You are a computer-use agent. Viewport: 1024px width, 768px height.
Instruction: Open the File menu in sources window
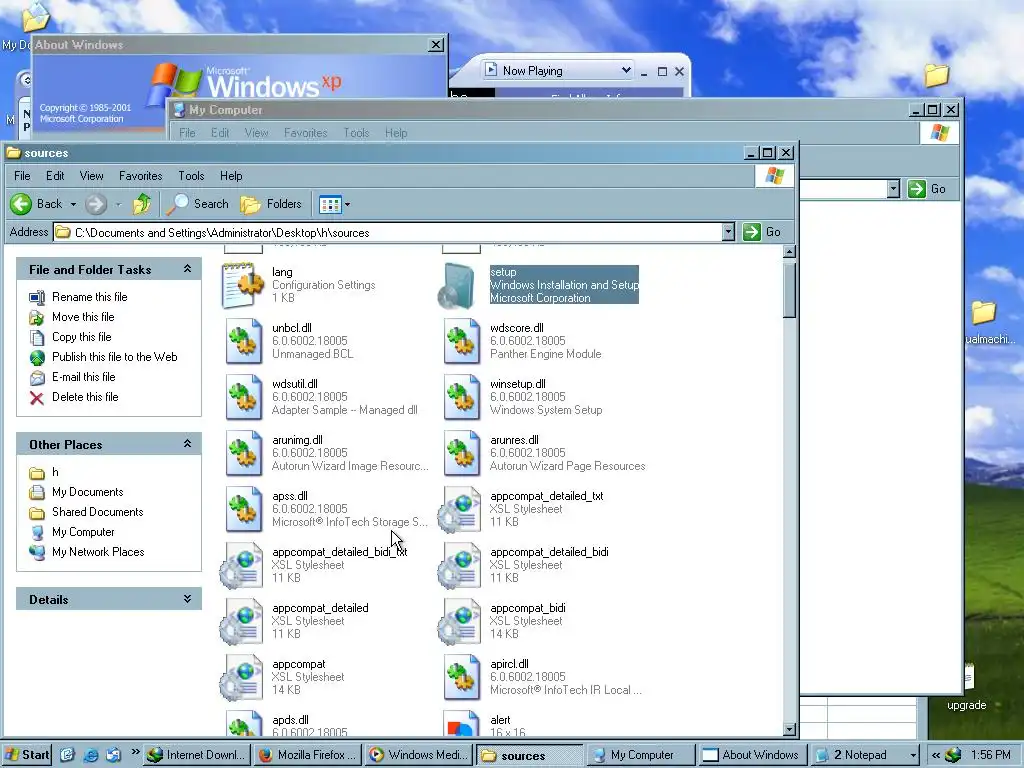tap(22, 176)
